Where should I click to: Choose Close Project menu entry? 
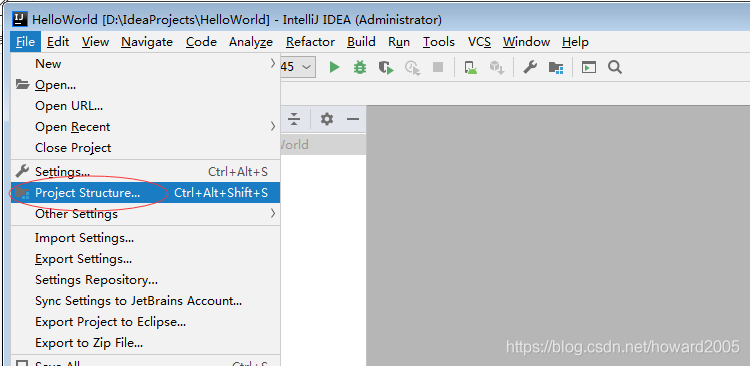pyautogui.click(x=145, y=148)
